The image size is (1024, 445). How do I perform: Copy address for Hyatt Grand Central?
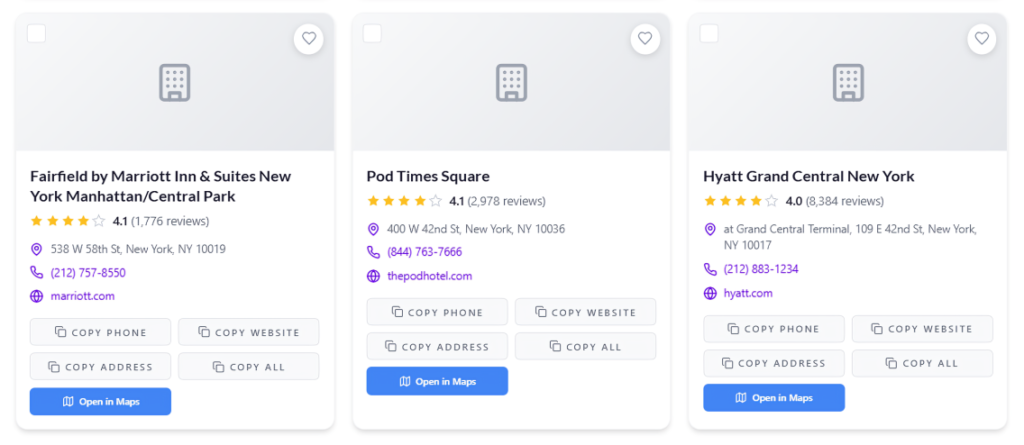click(774, 363)
